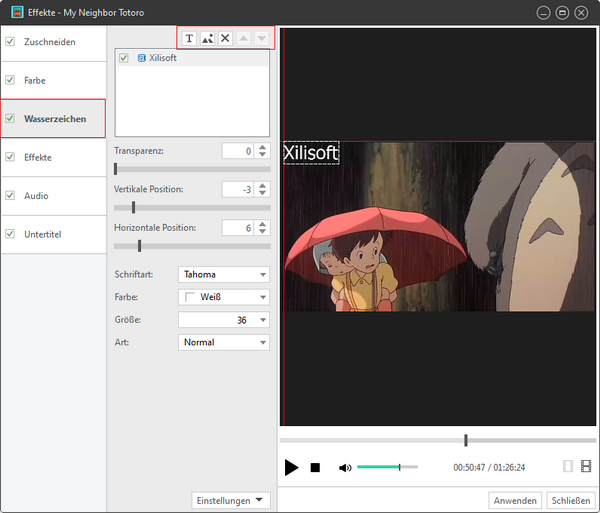This screenshot has width=600, height=513.
Task: Play the video preview
Action: click(291, 467)
